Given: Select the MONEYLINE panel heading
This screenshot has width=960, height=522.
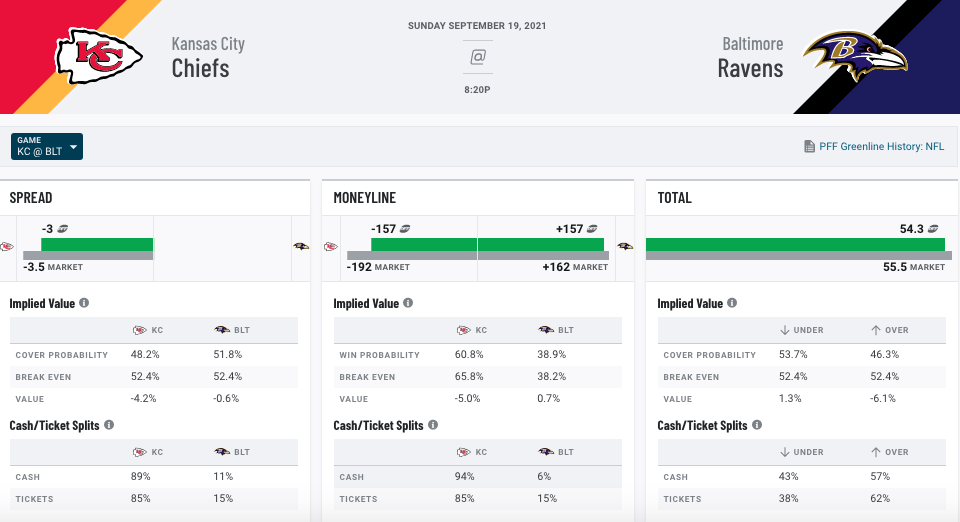Looking at the screenshot, I should pyautogui.click(x=364, y=198).
